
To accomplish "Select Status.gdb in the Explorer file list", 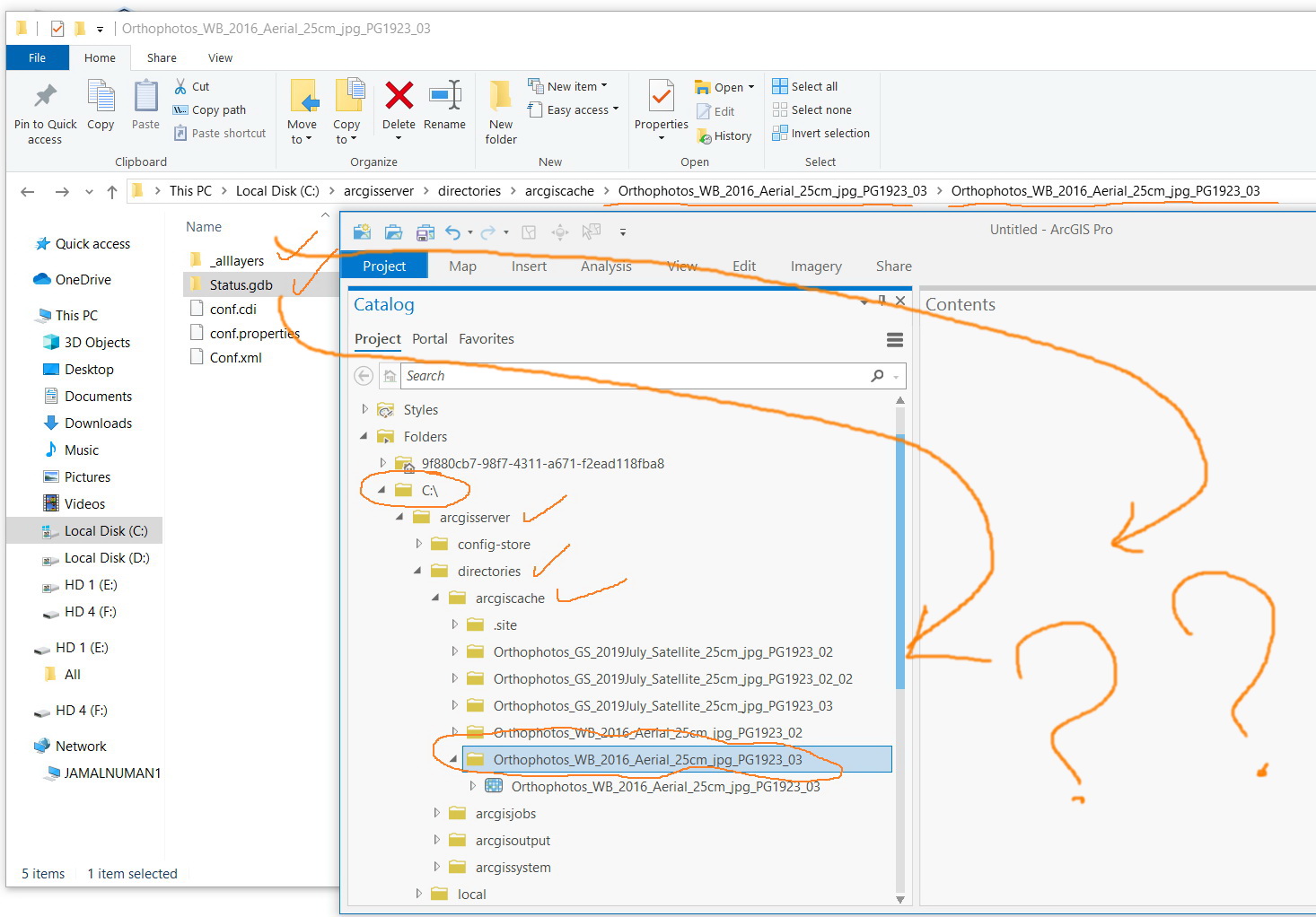I will click(241, 285).
